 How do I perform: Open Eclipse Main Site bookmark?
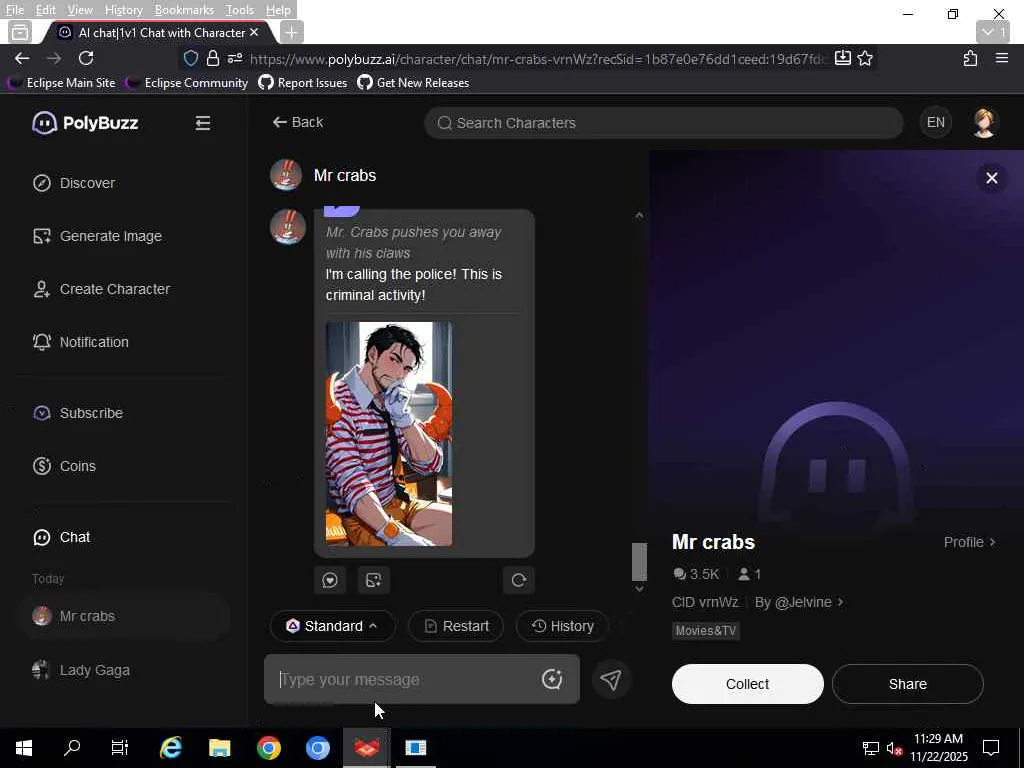coord(63,83)
